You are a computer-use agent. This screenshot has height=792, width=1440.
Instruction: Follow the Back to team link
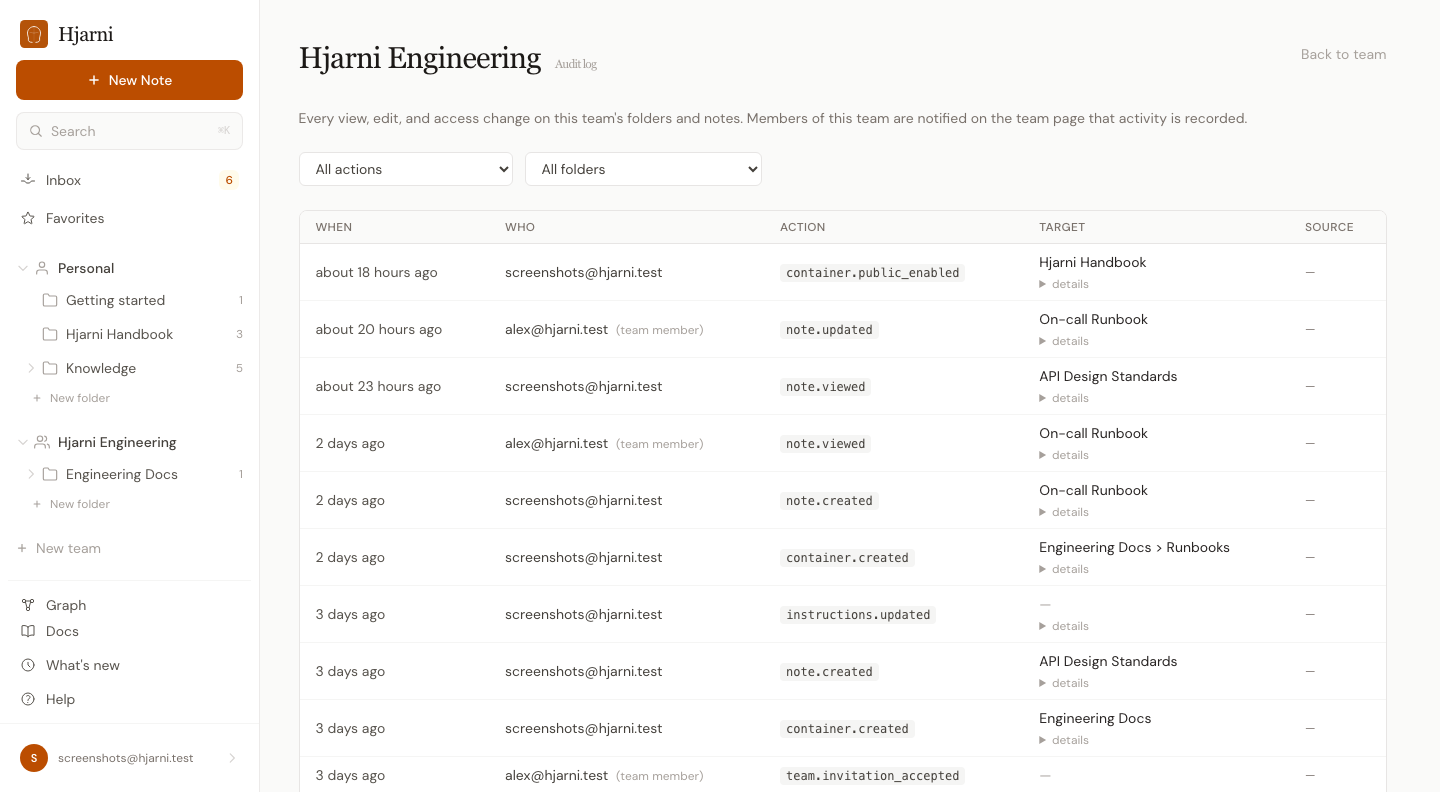tap(1343, 54)
